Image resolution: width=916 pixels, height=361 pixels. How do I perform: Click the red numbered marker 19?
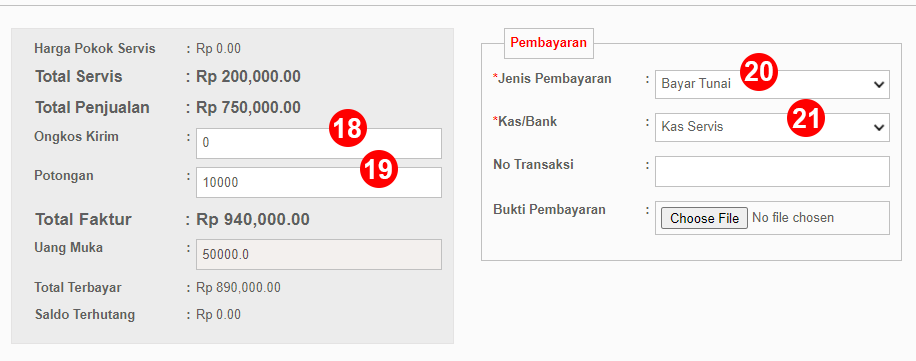coord(379,169)
